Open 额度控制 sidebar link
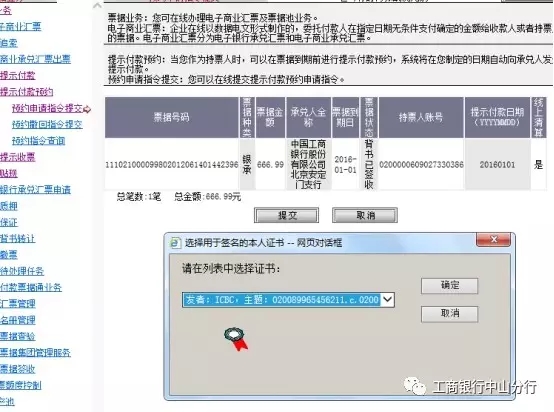This screenshot has height=412, width=554. pos(20,385)
